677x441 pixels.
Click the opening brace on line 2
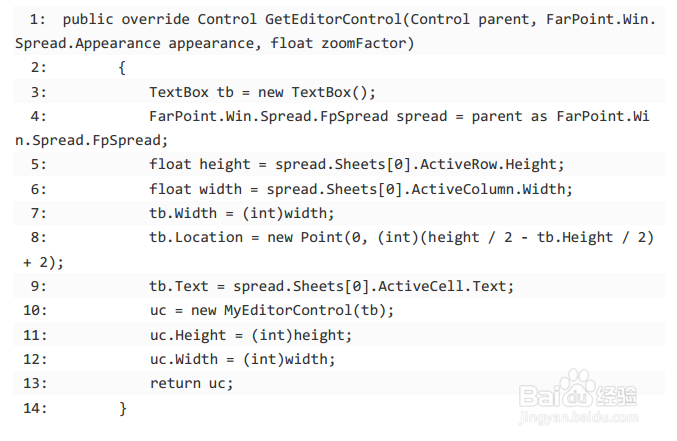click(x=121, y=68)
